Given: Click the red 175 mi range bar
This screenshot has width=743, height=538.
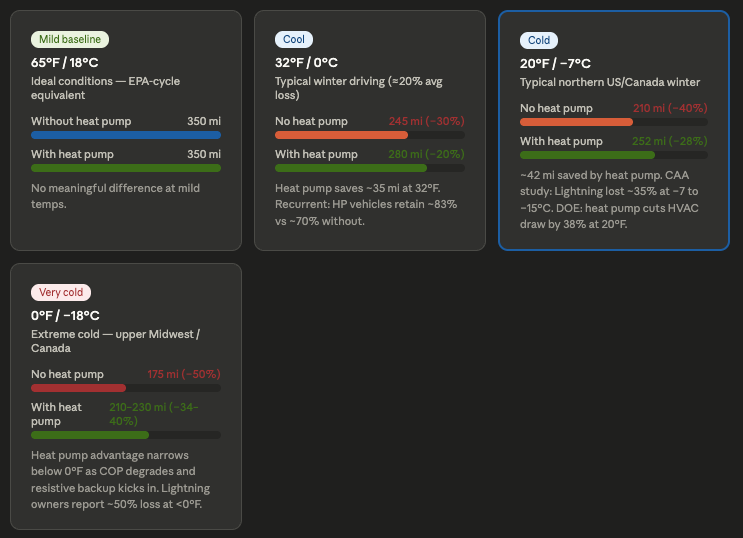Looking at the screenshot, I should coord(78,387).
